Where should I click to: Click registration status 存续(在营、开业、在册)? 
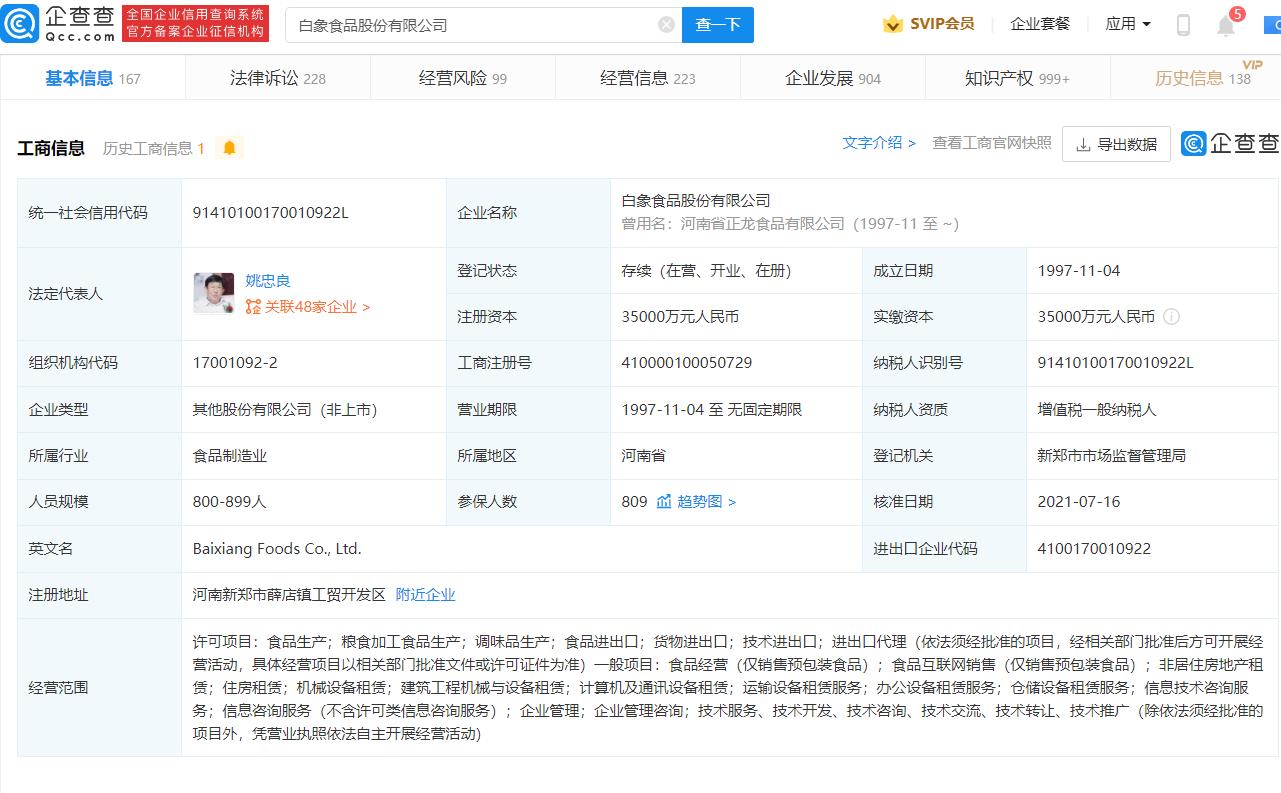pyautogui.click(x=706, y=271)
